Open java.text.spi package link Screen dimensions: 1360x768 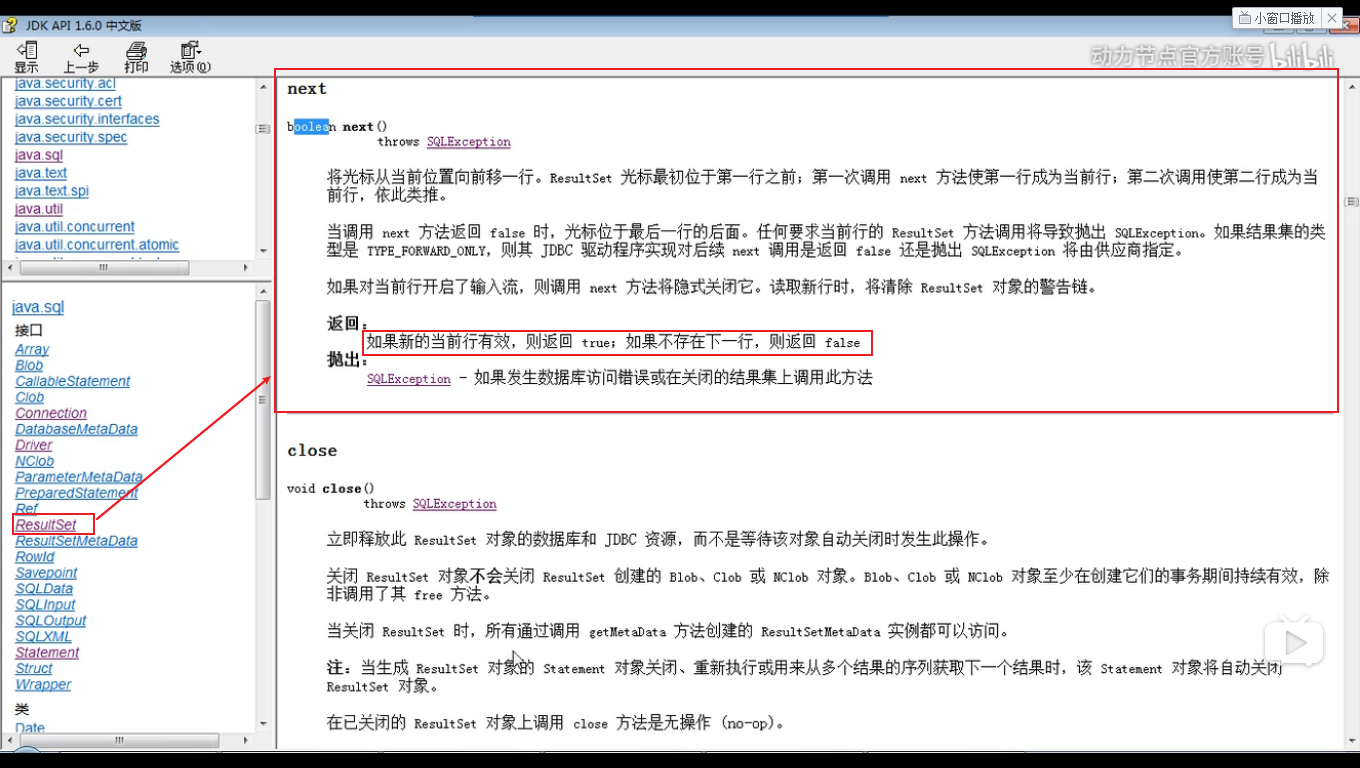[52, 191]
